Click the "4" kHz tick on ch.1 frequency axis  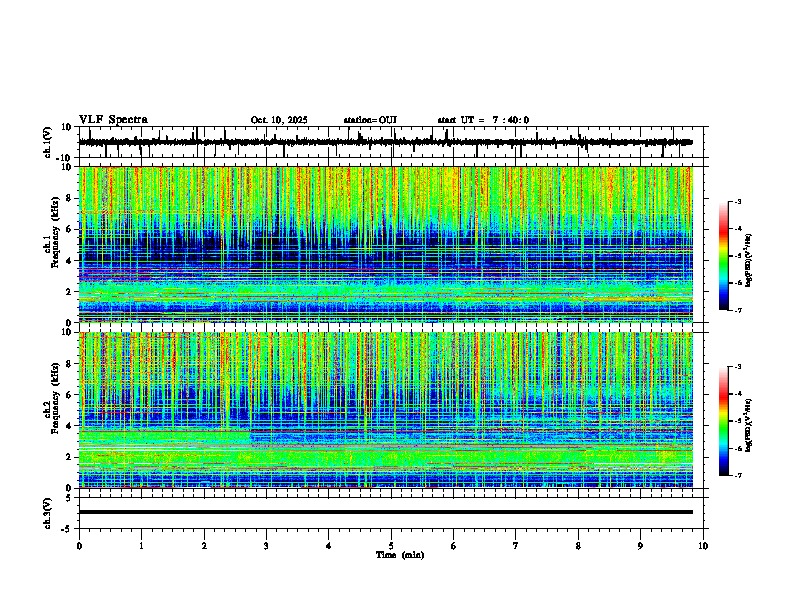click(x=69, y=261)
